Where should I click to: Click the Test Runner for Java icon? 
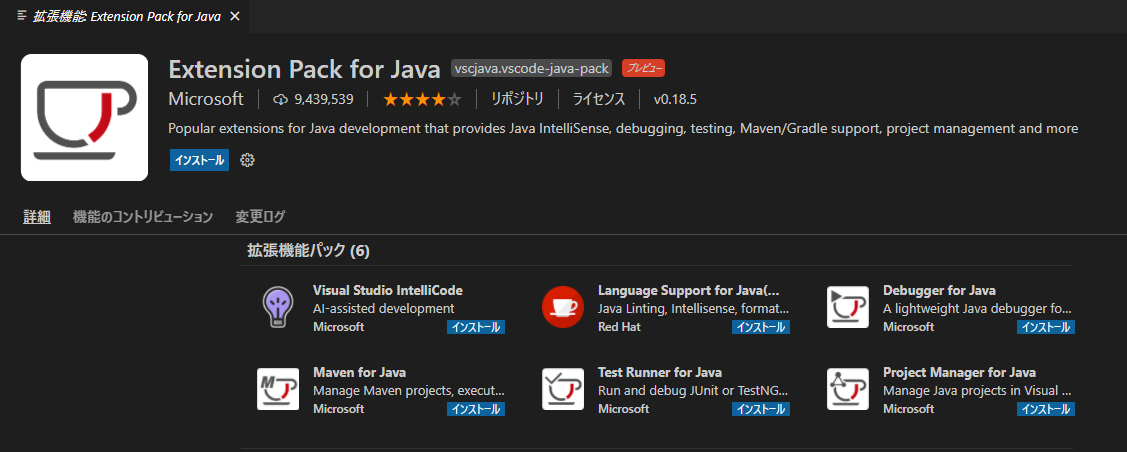[562, 389]
